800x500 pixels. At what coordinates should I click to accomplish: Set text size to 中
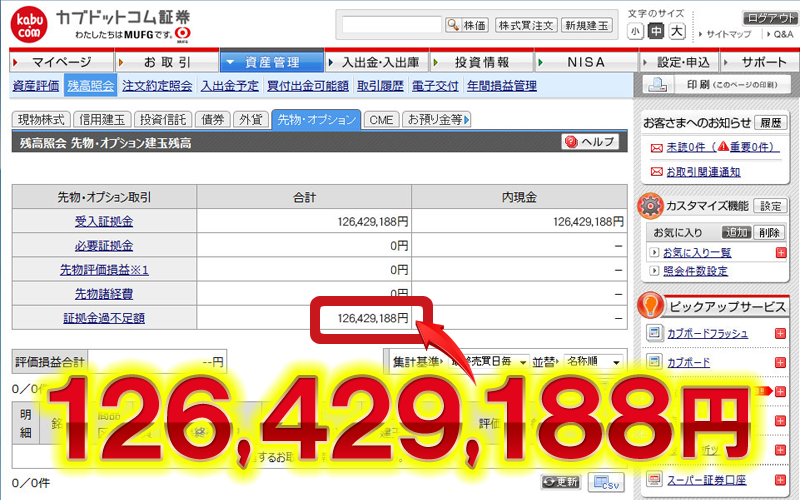656,32
